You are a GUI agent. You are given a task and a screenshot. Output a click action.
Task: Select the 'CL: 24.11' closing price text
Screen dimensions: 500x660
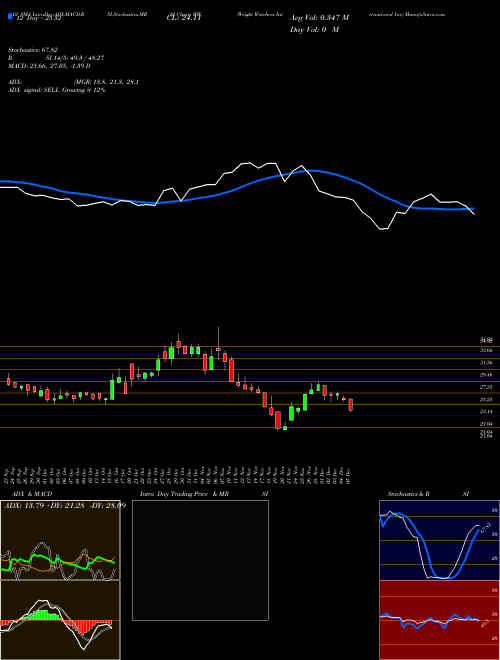[182, 18]
